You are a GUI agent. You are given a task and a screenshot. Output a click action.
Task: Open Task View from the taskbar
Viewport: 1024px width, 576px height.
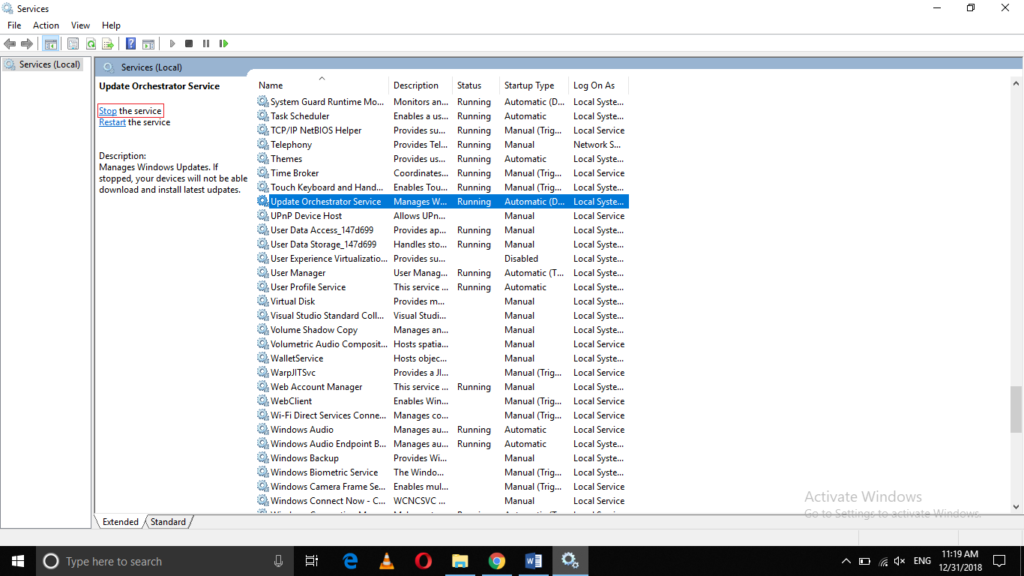click(312, 561)
